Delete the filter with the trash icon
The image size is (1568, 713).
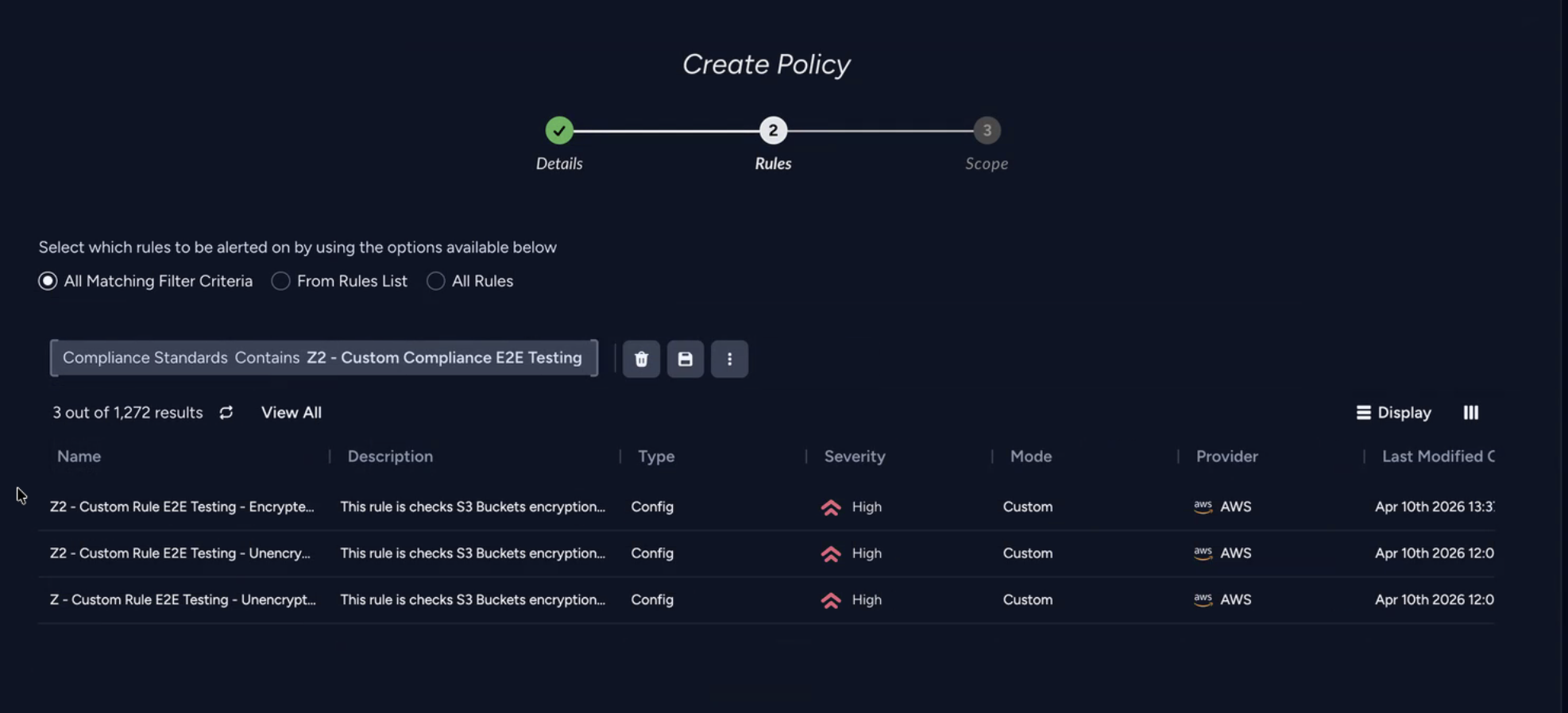coord(641,359)
